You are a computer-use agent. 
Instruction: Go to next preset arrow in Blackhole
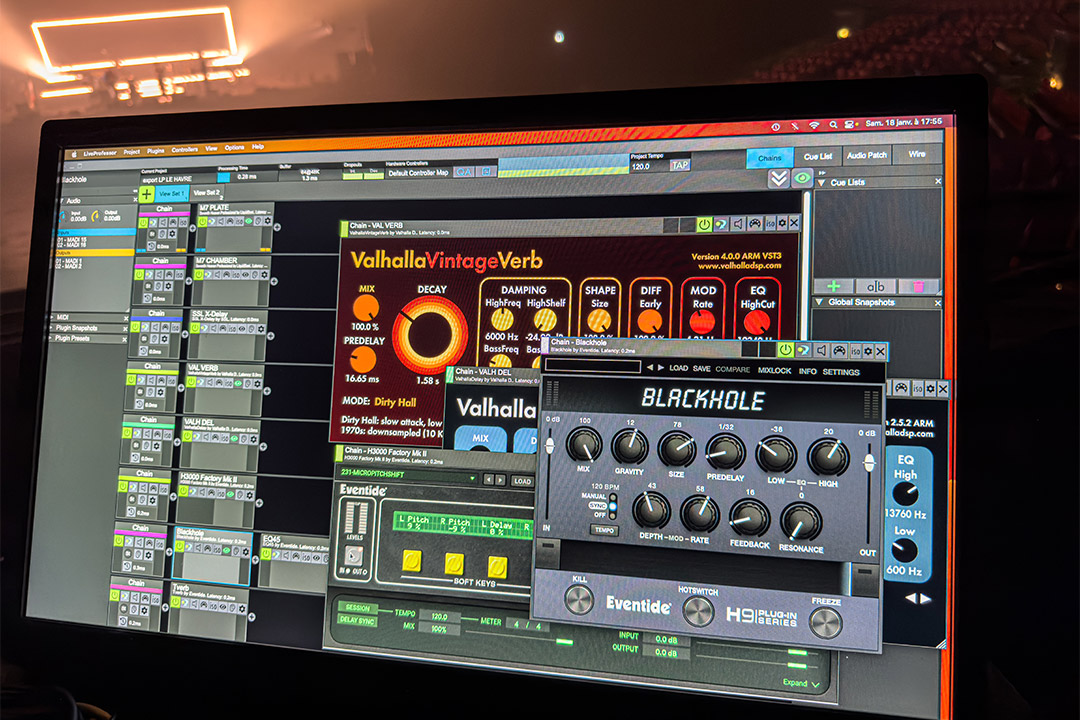(x=661, y=368)
